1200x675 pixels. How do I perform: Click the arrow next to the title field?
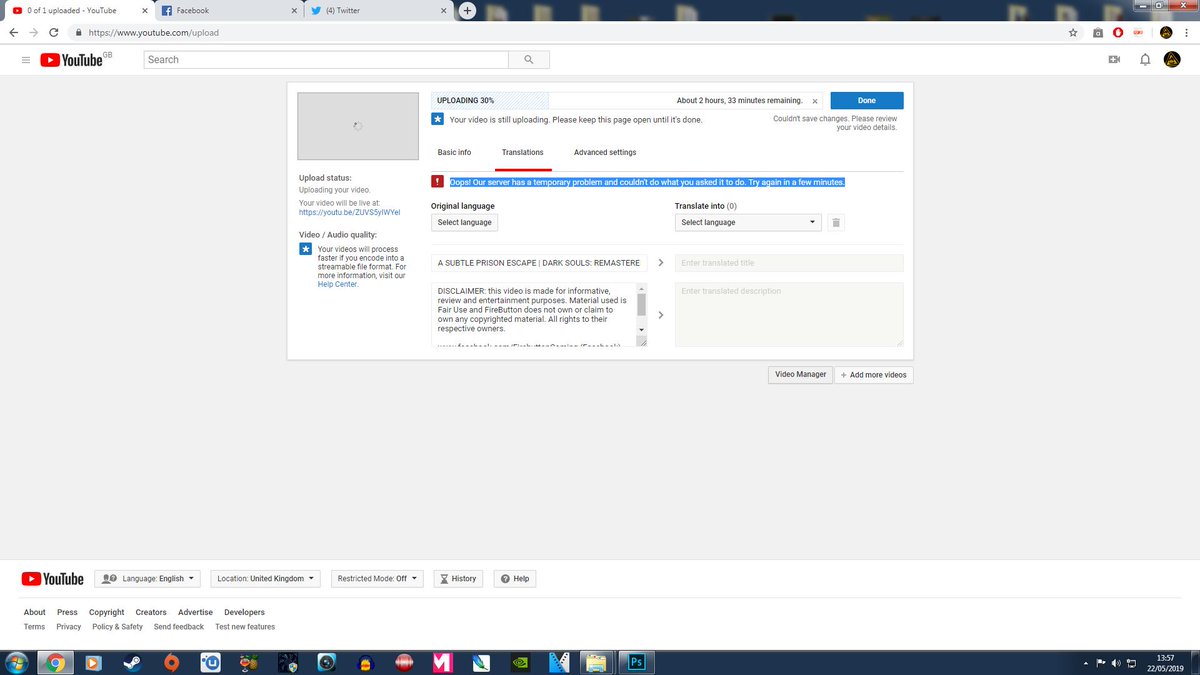click(661, 263)
